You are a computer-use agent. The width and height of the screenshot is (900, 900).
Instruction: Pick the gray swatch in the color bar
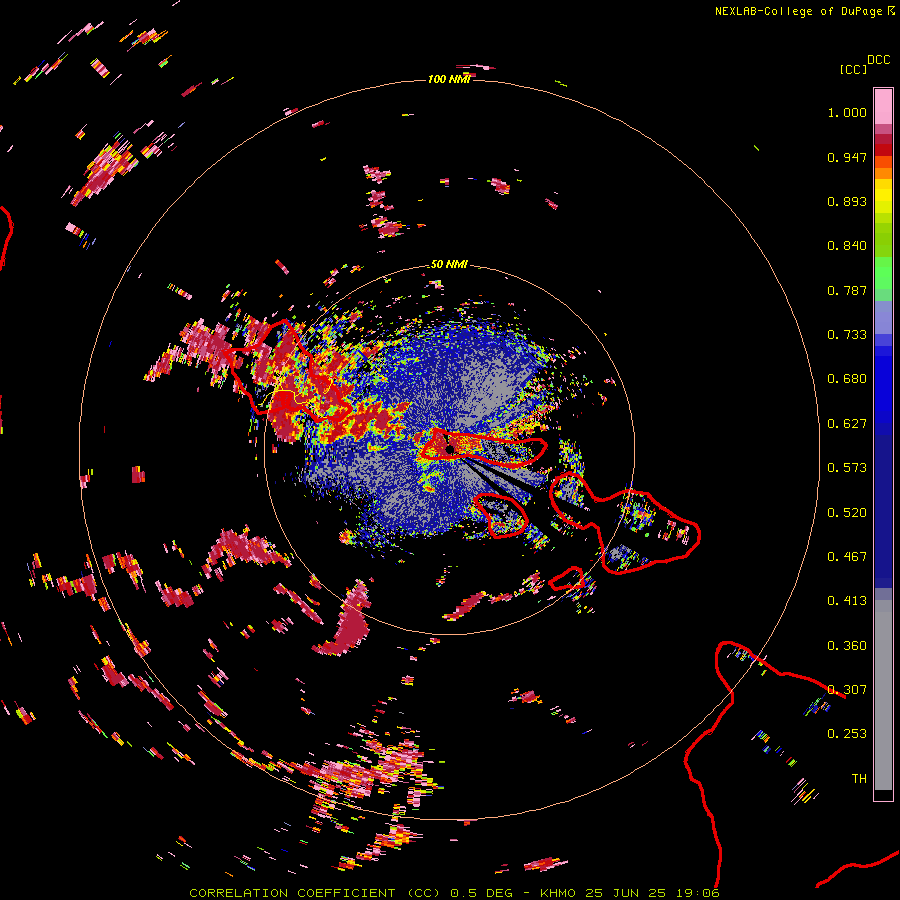[883, 695]
